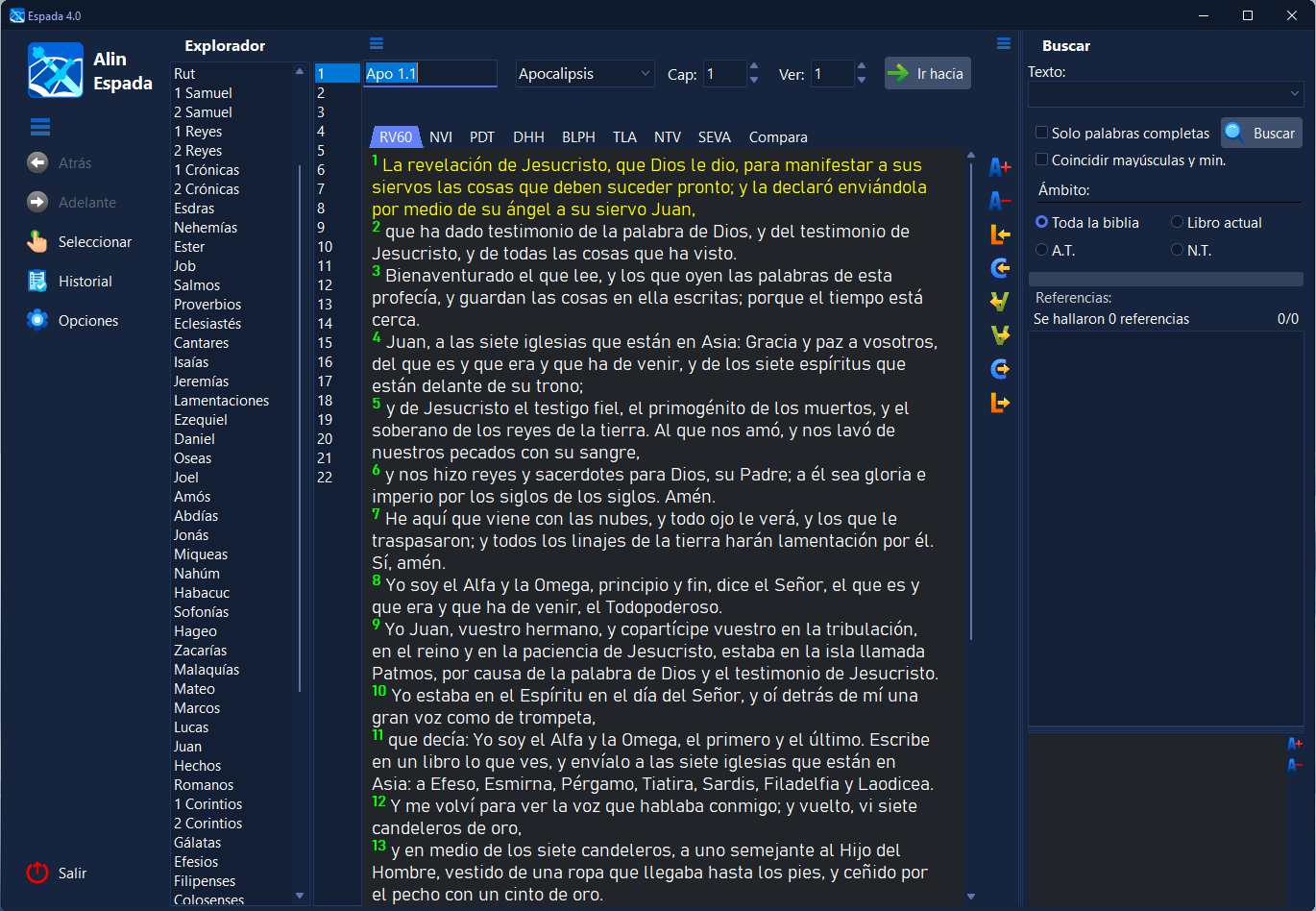1316x911 pixels.
Task: Select Salmos in the Explorador list
Action: click(197, 285)
